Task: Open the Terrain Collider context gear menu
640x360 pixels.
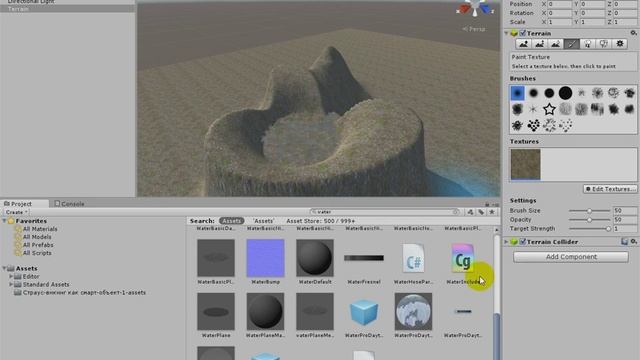Action: (x=633, y=242)
